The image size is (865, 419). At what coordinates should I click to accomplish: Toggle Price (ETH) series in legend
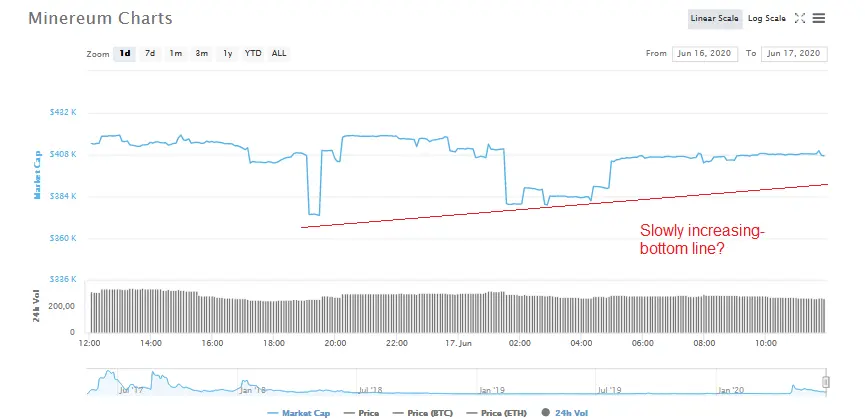click(496, 412)
